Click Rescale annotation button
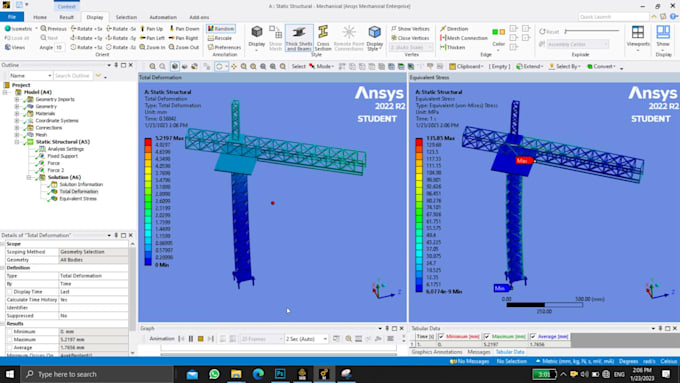 [220, 38]
